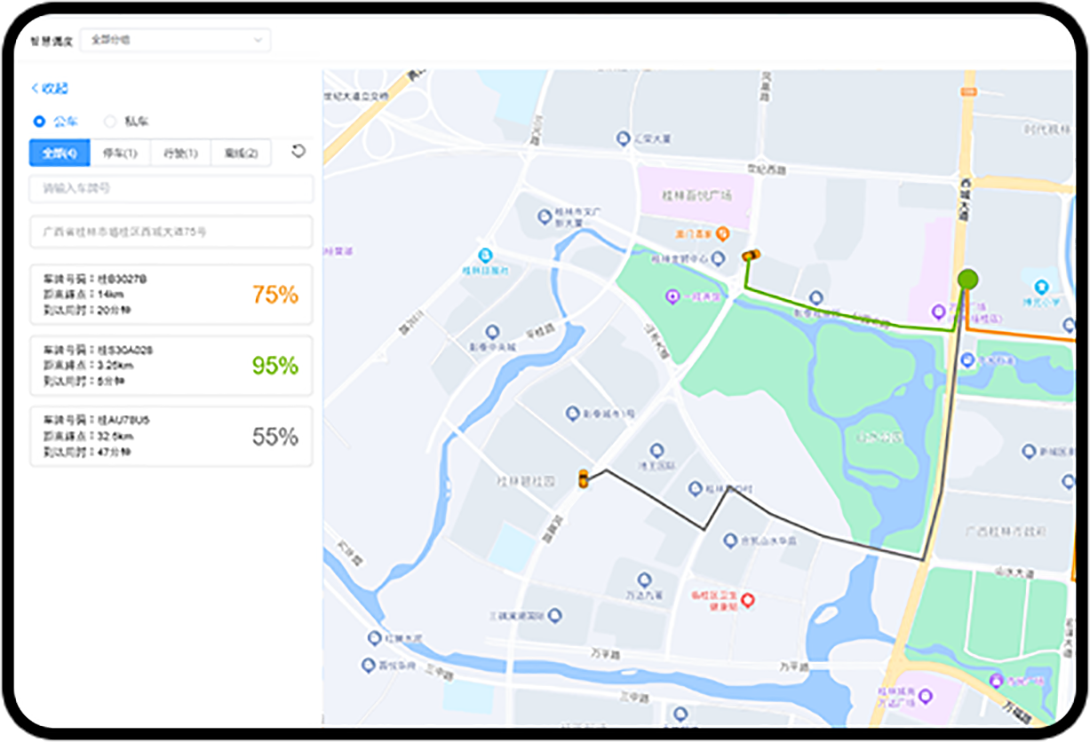Switch to the 全部(4) tab
The height and width of the screenshot is (742, 1090).
60,153
